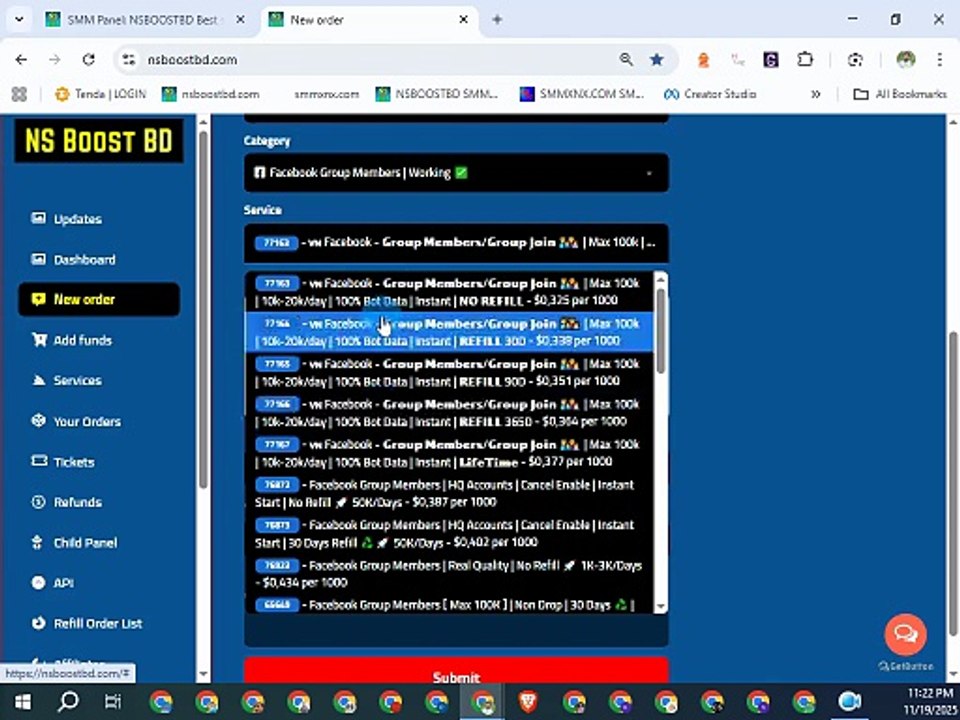
Task: Open the browser Extensions puzzle icon
Action: 805,59
